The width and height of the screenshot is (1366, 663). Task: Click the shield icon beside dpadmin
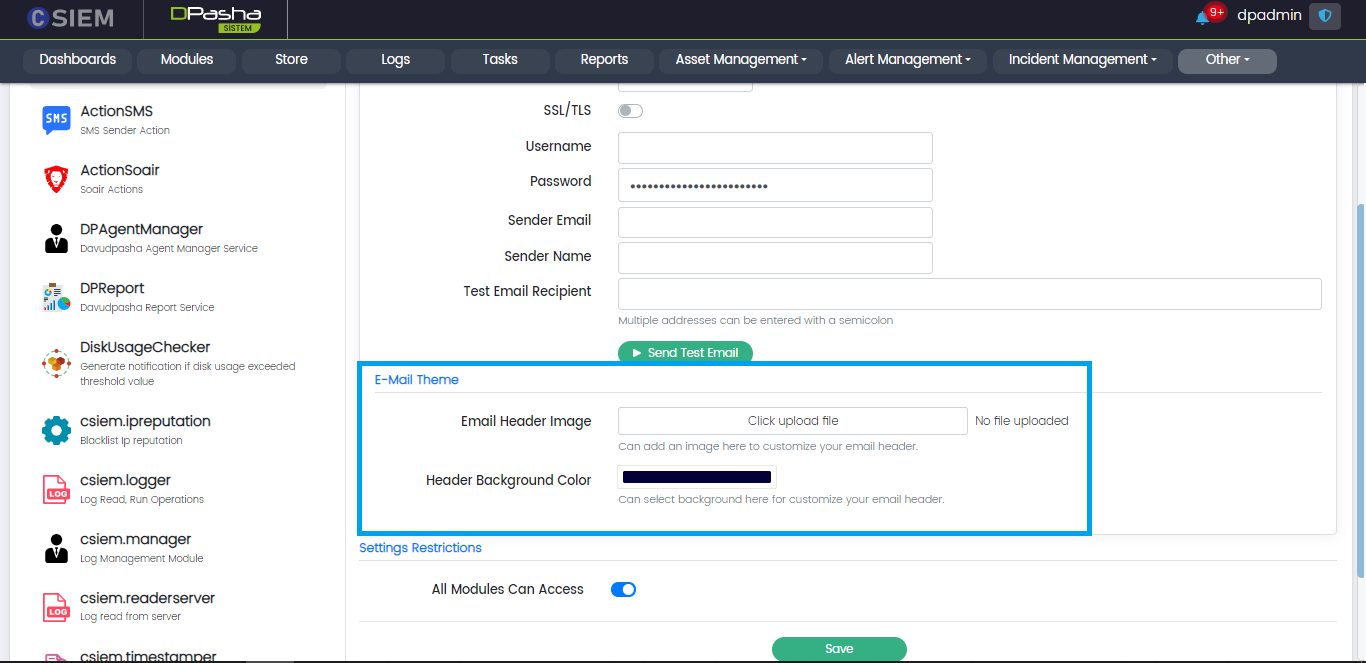[x=1325, y=16]
